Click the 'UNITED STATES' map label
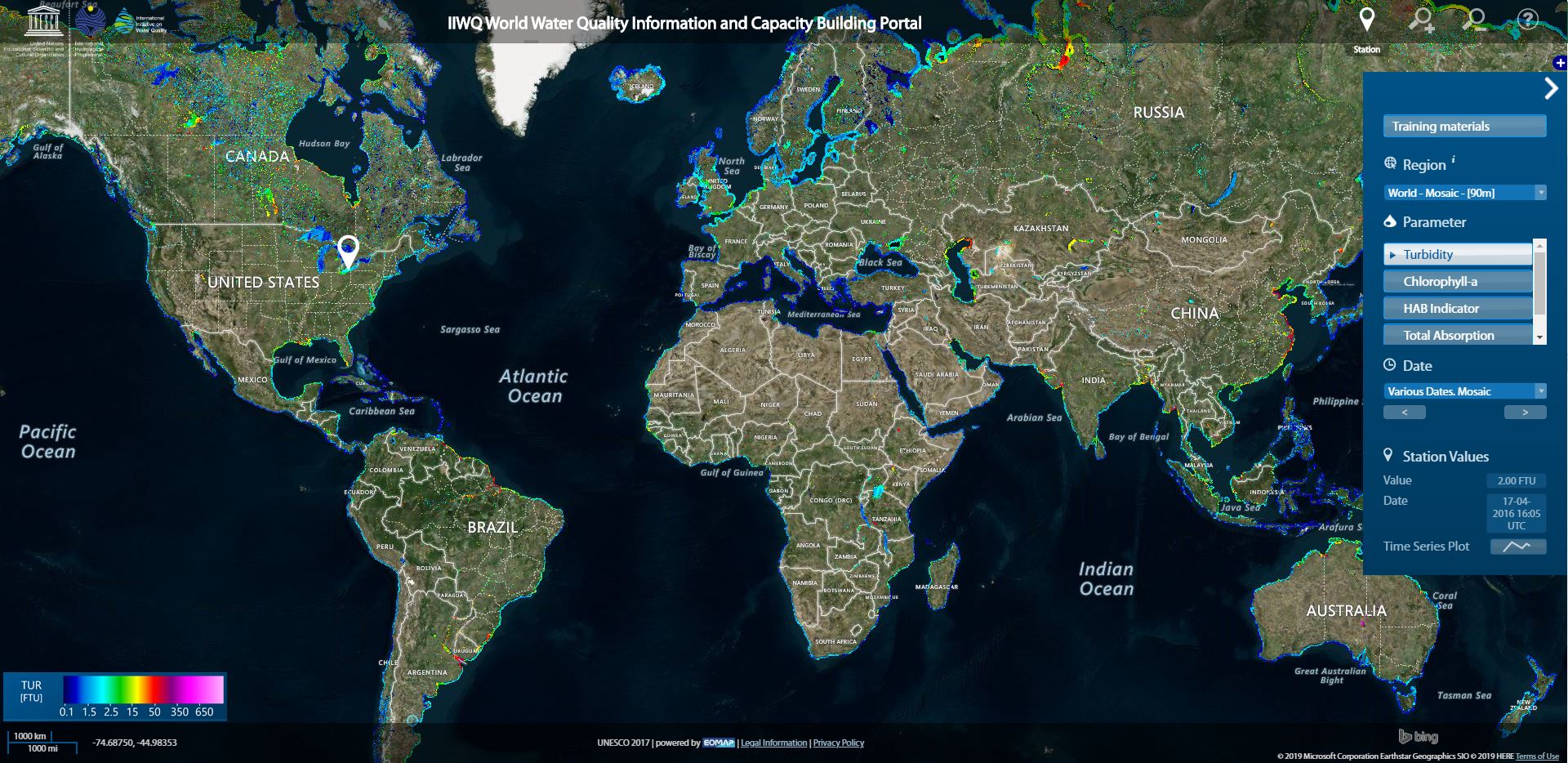 [x=263, y=282]
